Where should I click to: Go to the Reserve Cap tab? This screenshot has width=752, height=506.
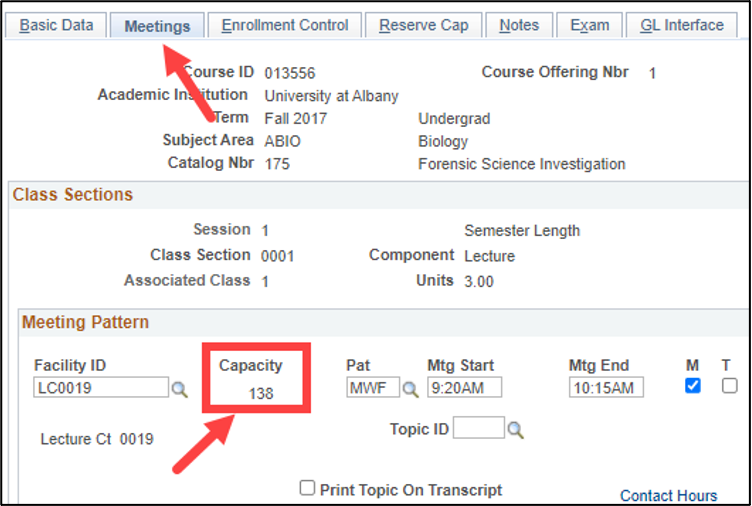pos(424,26)
